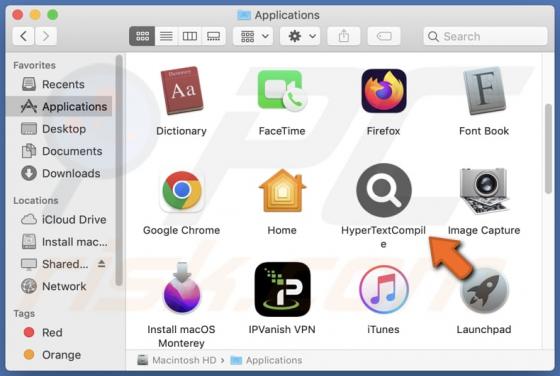Close the Finder window with red button
Image resolution: width=560 pixels, height=376 pixels.
18,15
